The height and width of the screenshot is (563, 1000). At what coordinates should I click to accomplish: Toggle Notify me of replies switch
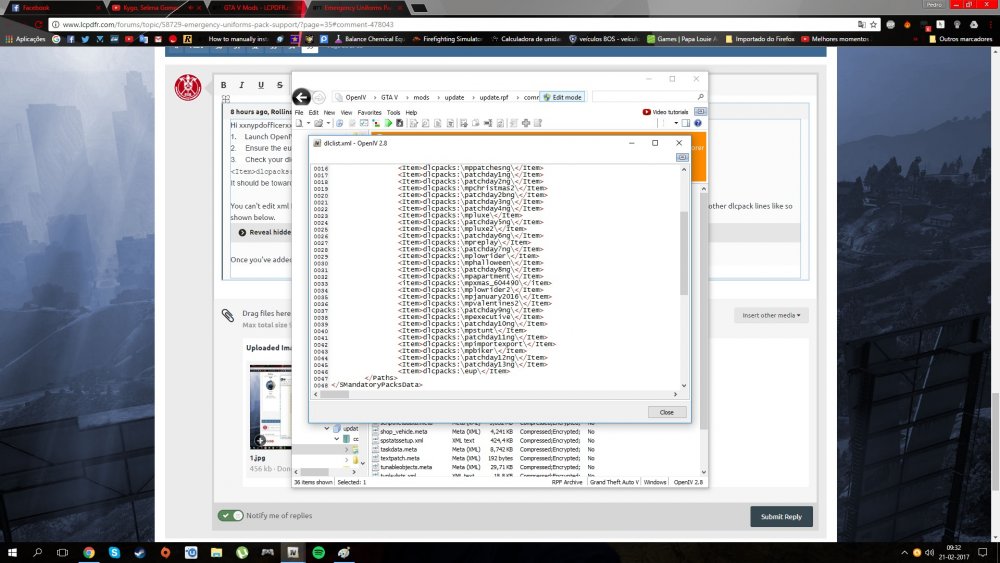[x=231, y=515]
